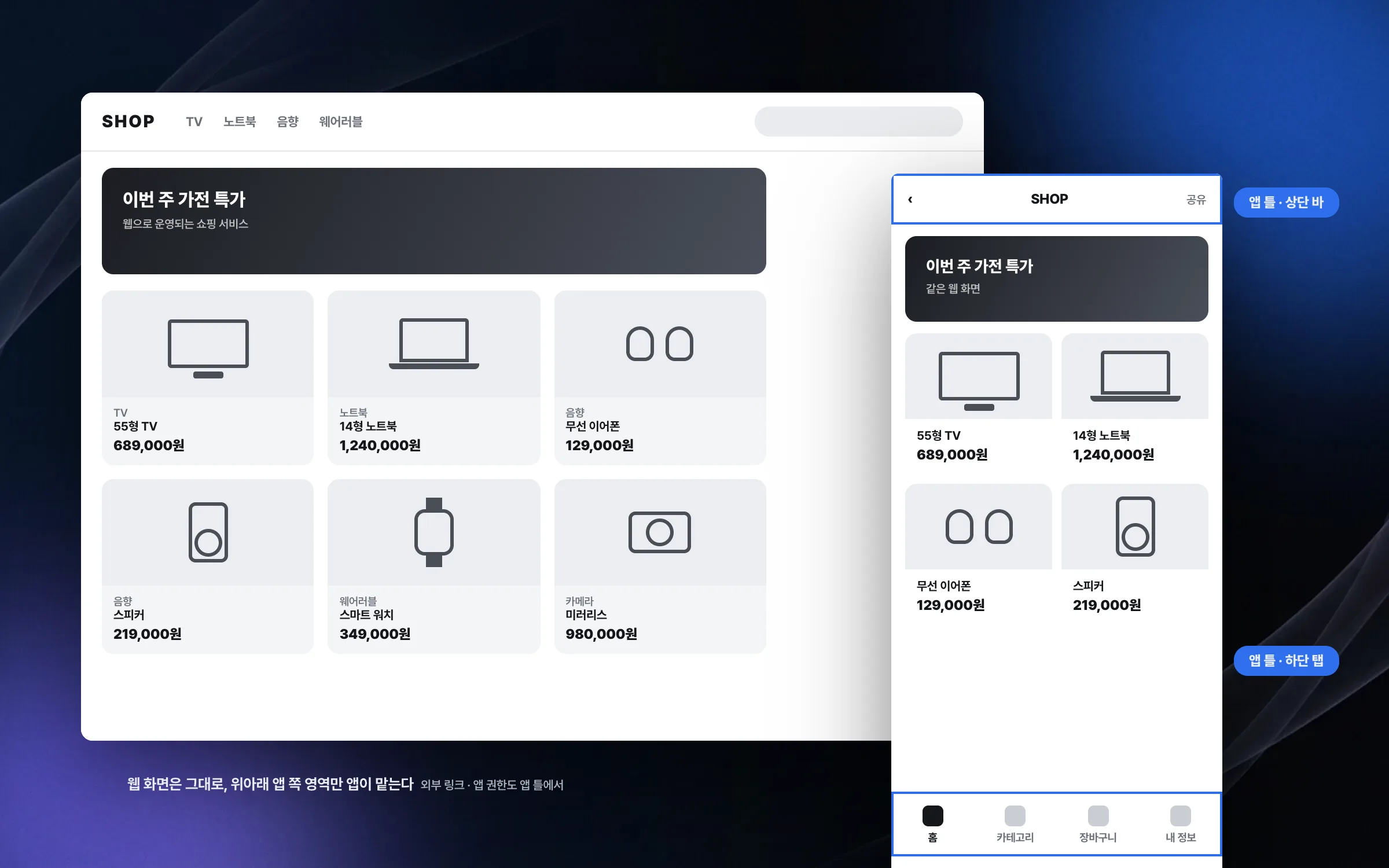
Task: Click the web price 980,000원
Action: [601, 634]
